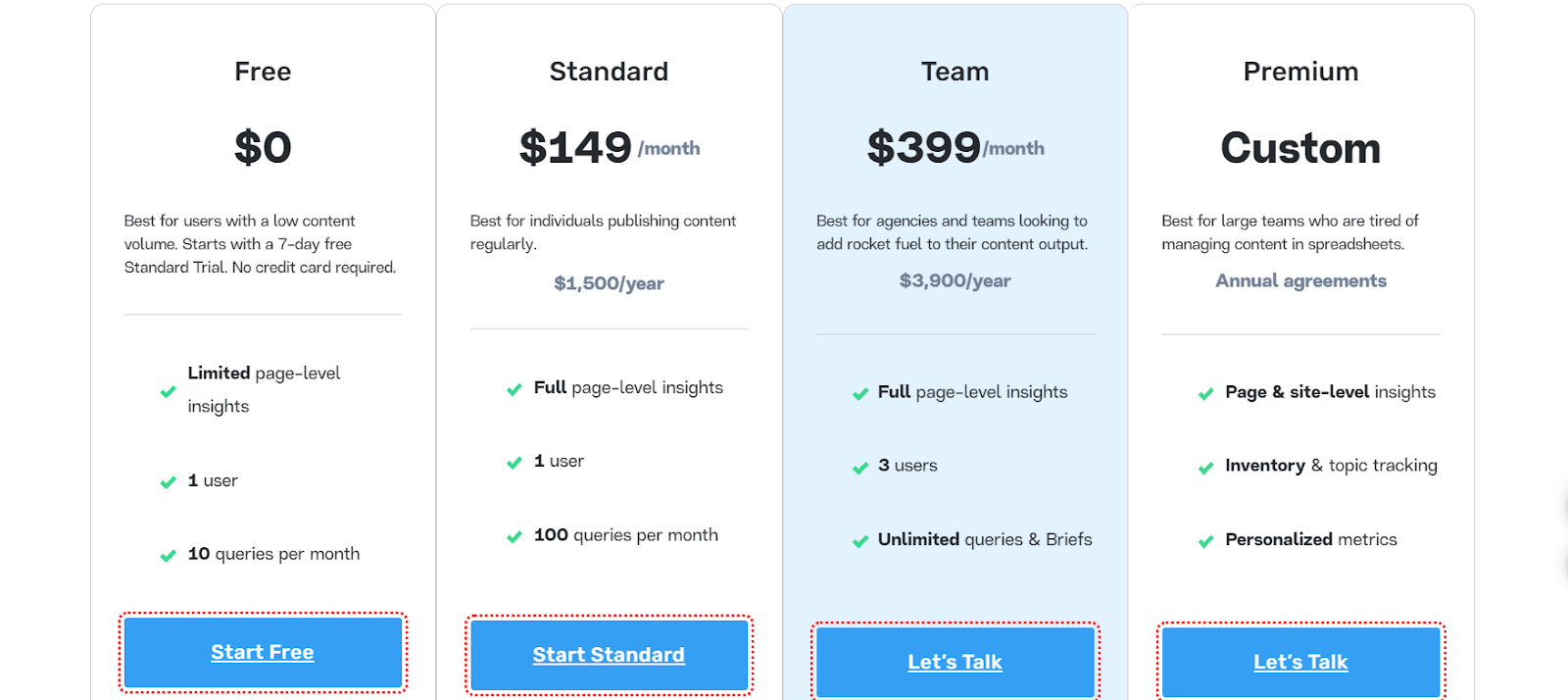This screenshot has height=700, width=1568.
Task: Click checkmark beside 100 queries per month
Action: pos(514,536)
